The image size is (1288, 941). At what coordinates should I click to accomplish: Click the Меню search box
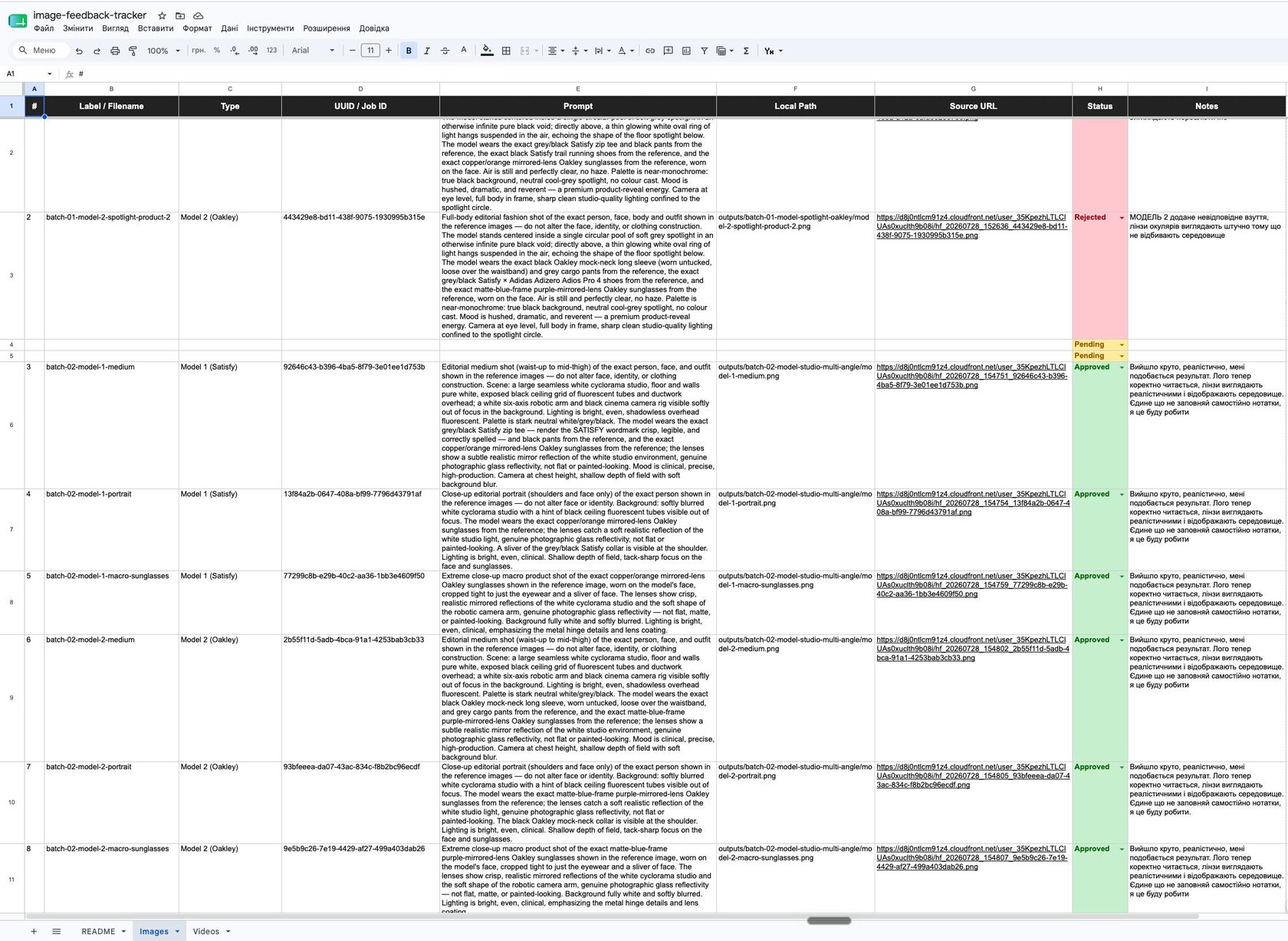[x=40, y=51]
